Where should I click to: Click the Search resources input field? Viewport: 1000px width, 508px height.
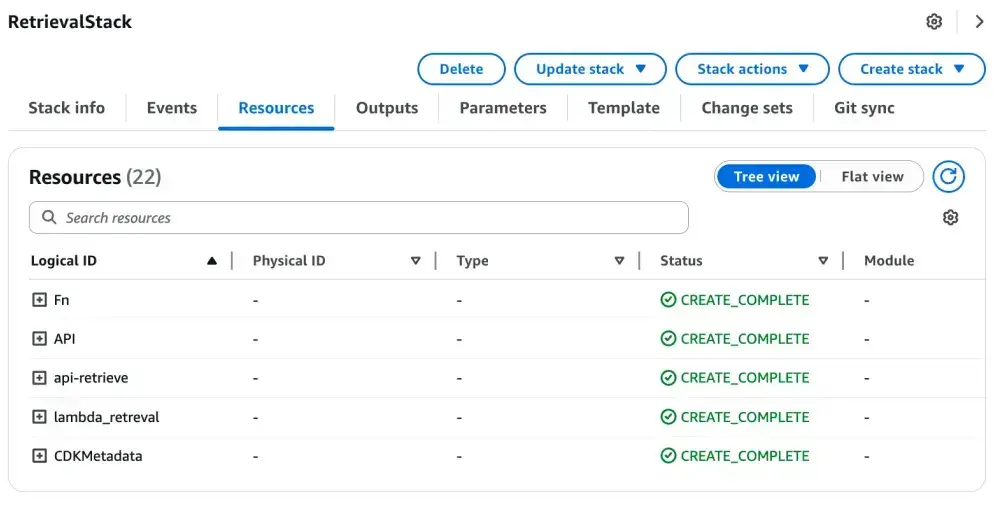pyautogui.click(x=359, y=218)
